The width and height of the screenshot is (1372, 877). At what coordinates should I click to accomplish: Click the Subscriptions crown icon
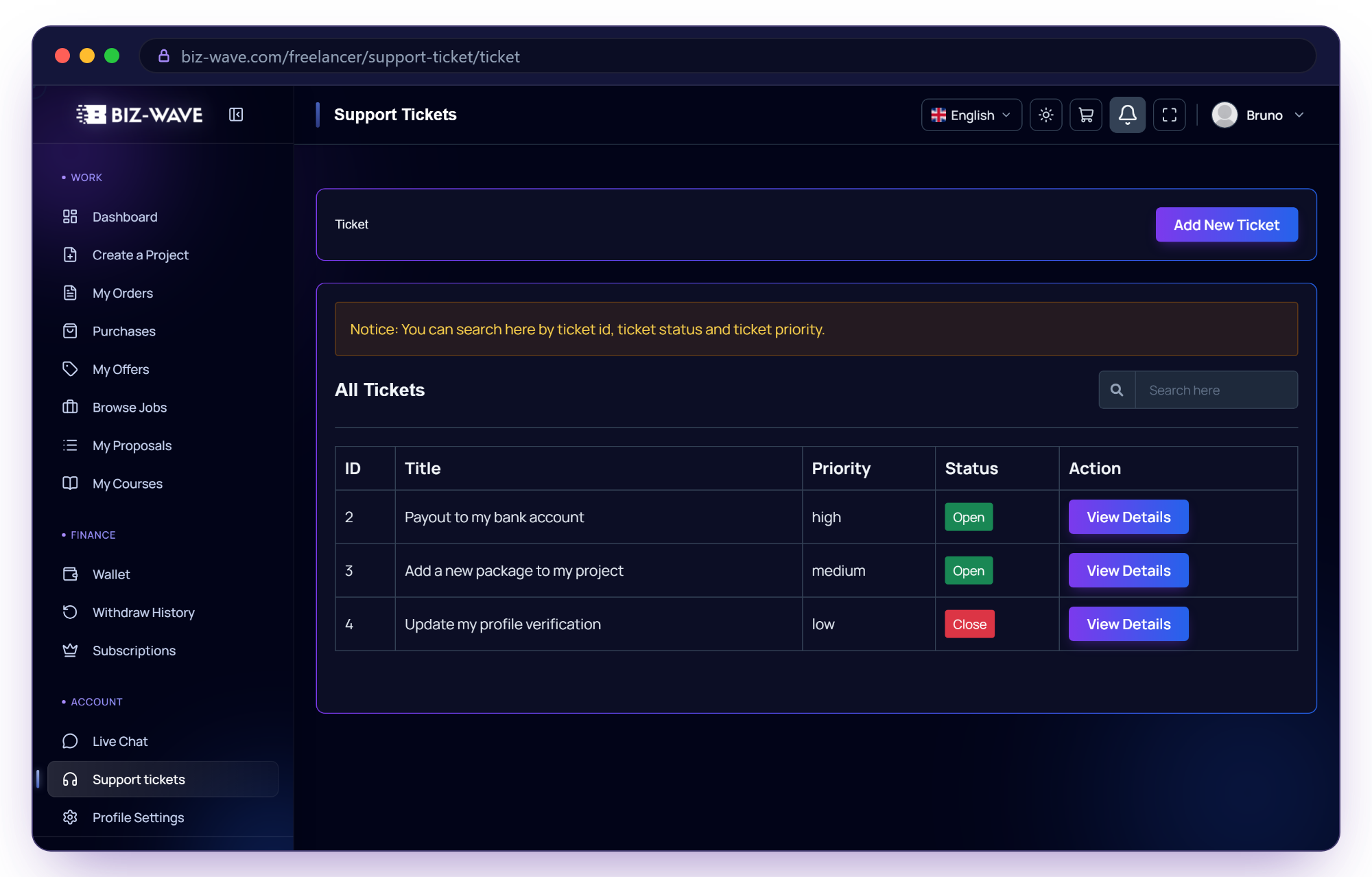[70, 650]
